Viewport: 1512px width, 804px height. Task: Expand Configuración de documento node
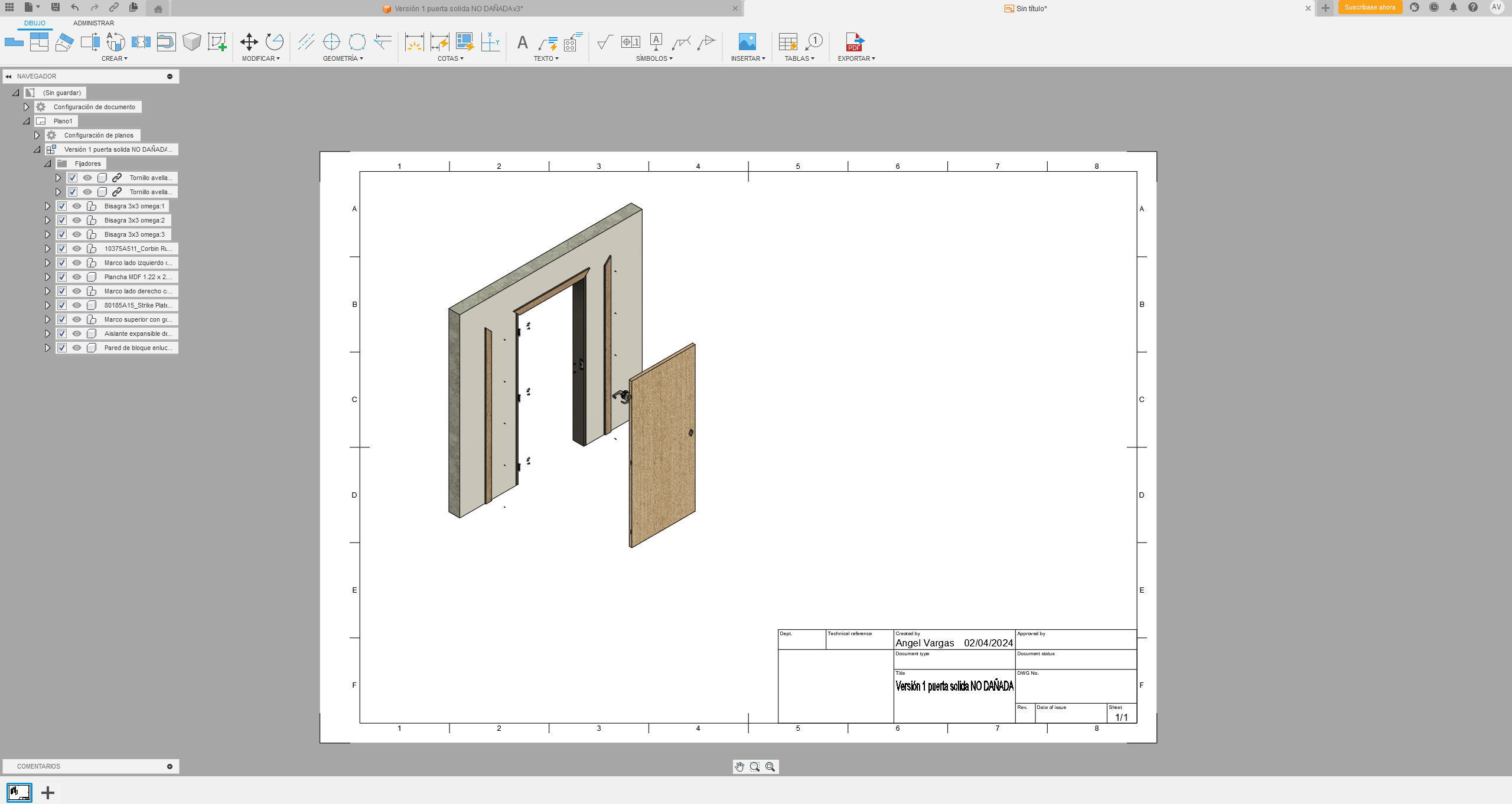coord(26,107)
